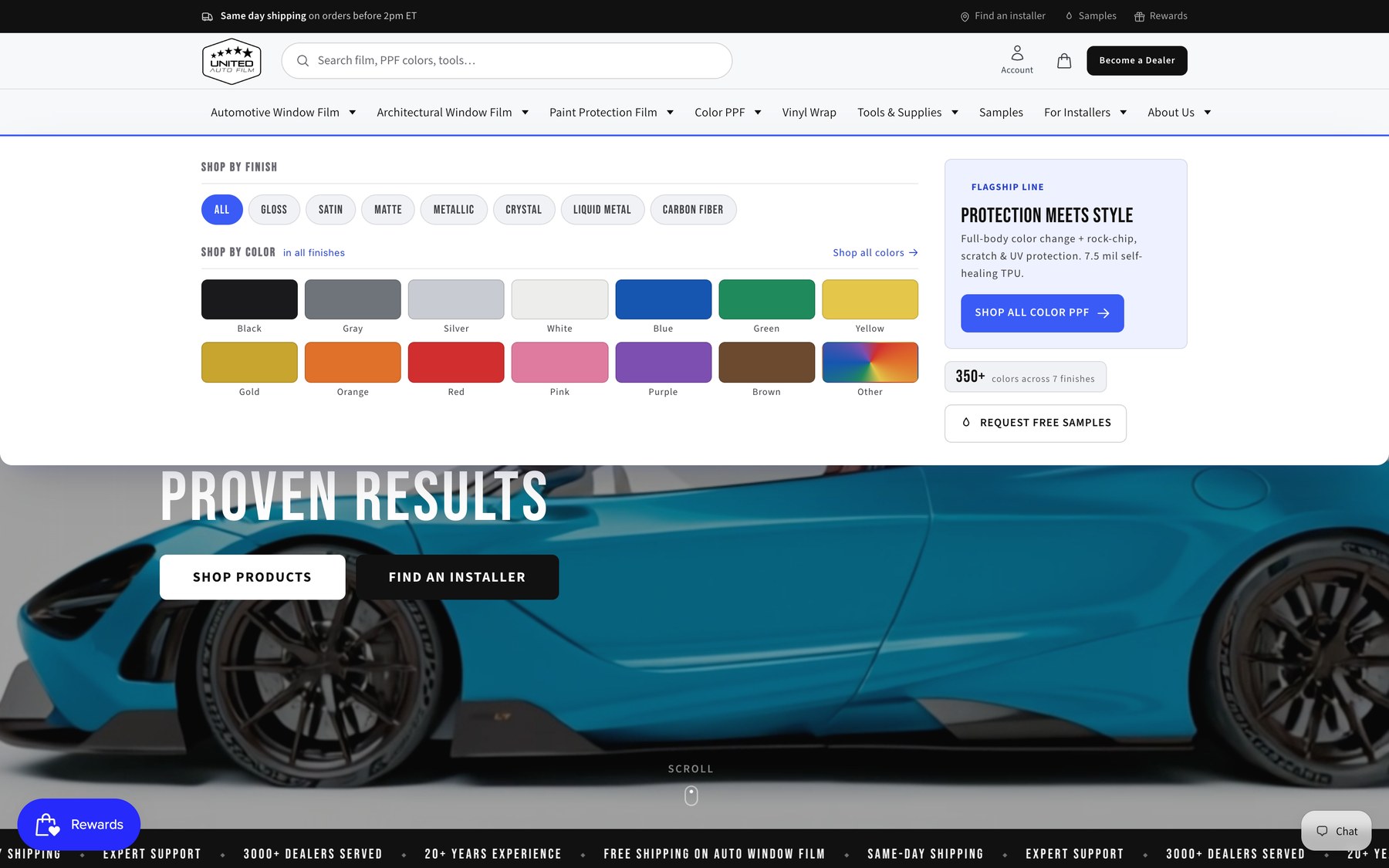Open the Automotive Window Film nav label

pyautogui.click(x=275, y=113)
